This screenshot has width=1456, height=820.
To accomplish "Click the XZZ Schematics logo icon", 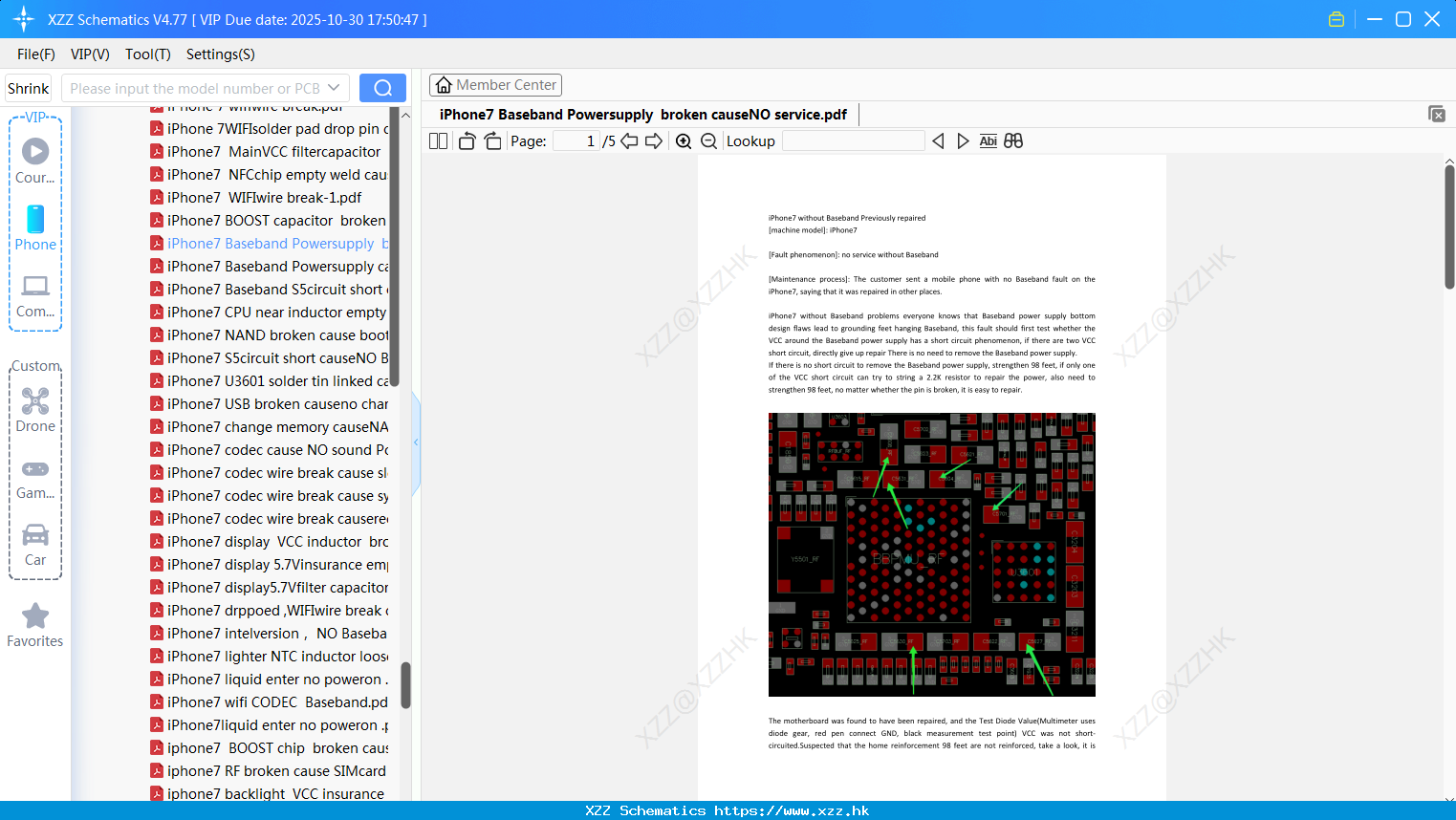I will tap(24, 19).
